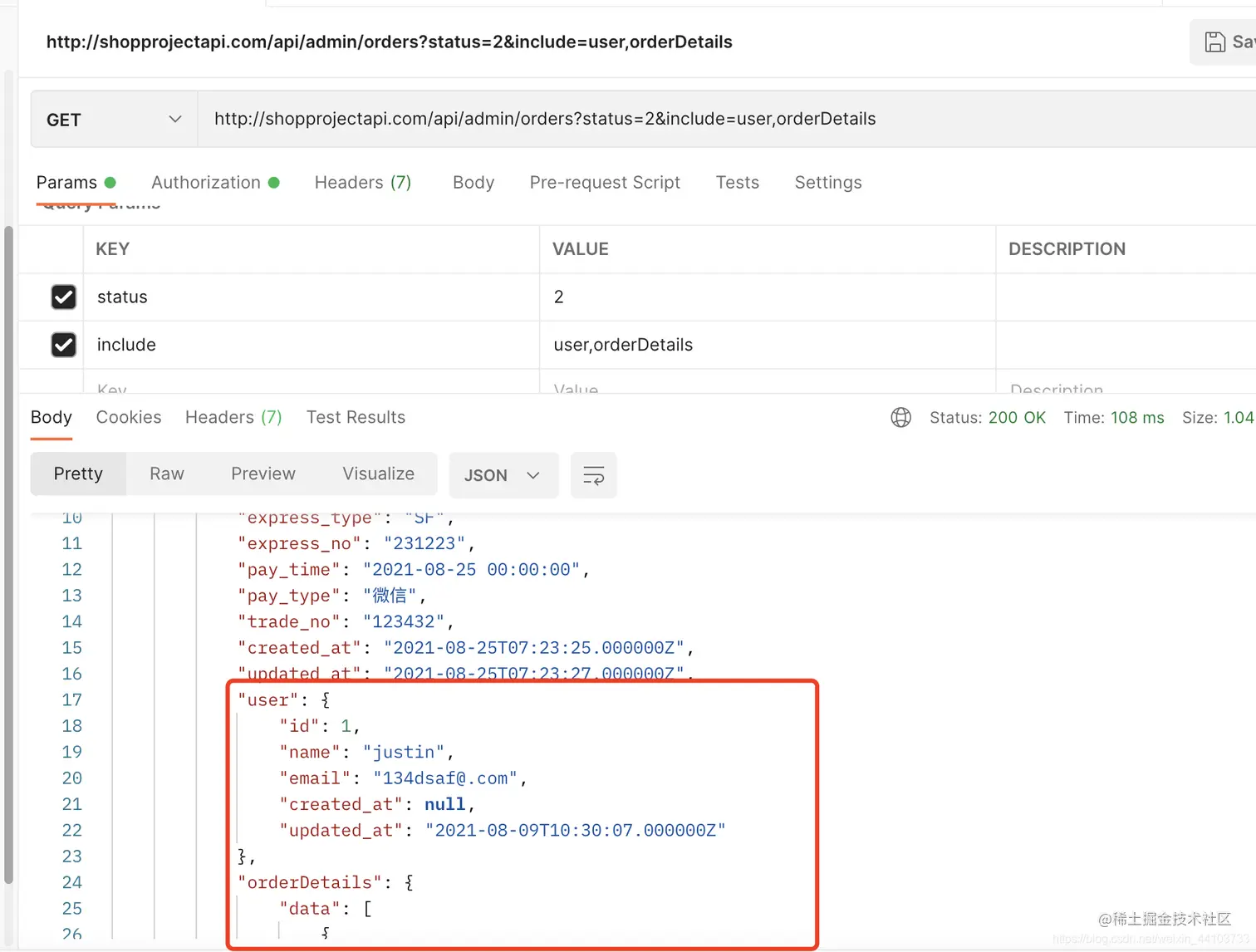Click the VALUE column header
The height and width of the screenshot is (952, 1256).
[581, 249]
